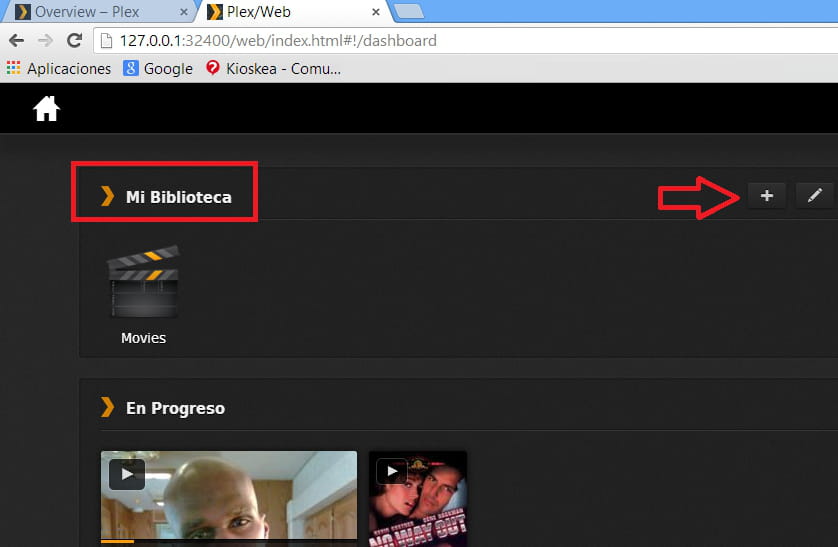The image size is (838, 547).
Task: Reload the Plex dashboard page
Action: pyautogui.click(x=74, y=42)
